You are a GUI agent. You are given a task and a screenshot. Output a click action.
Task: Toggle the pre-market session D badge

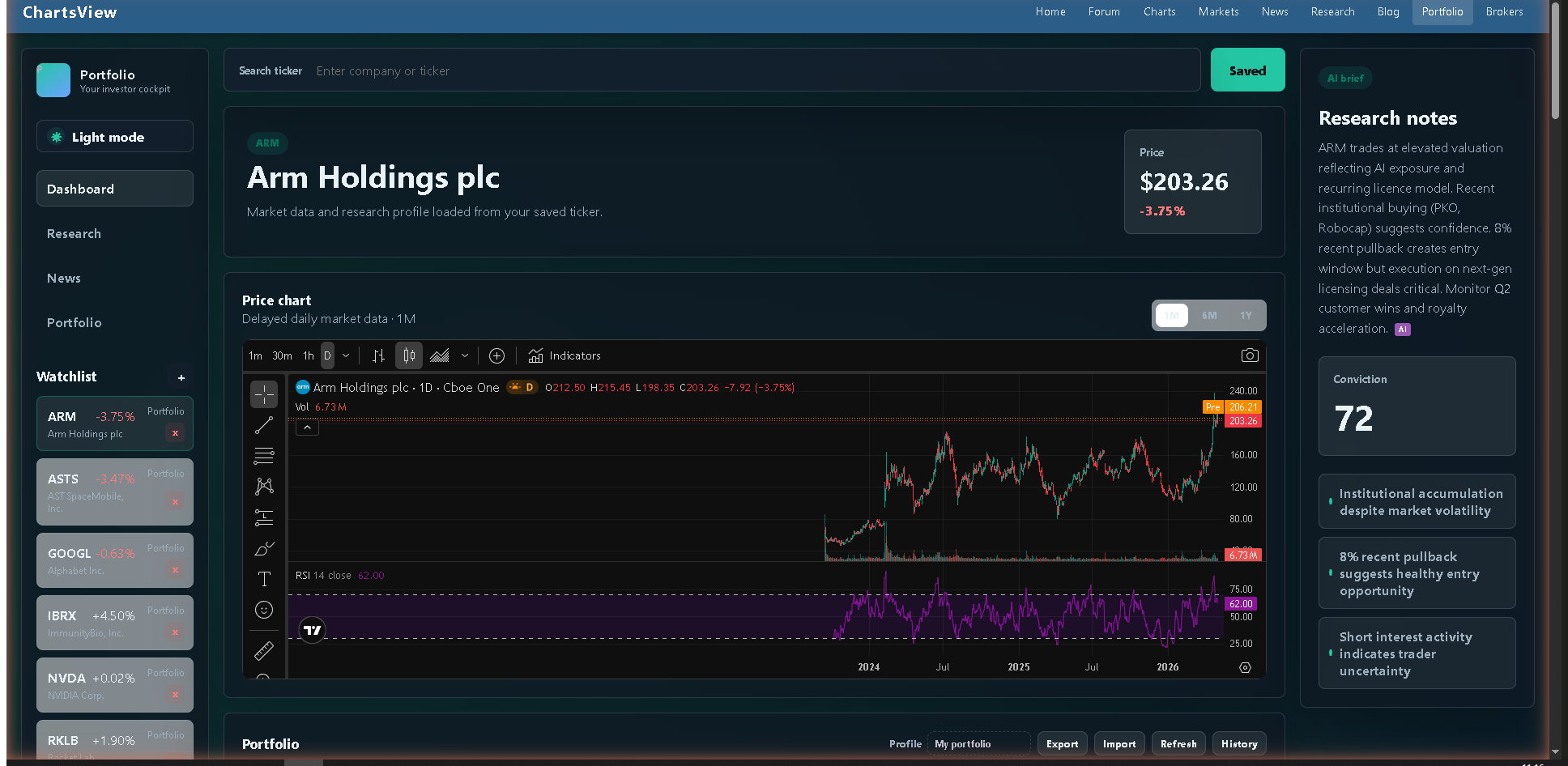click(x=522, y=387)
